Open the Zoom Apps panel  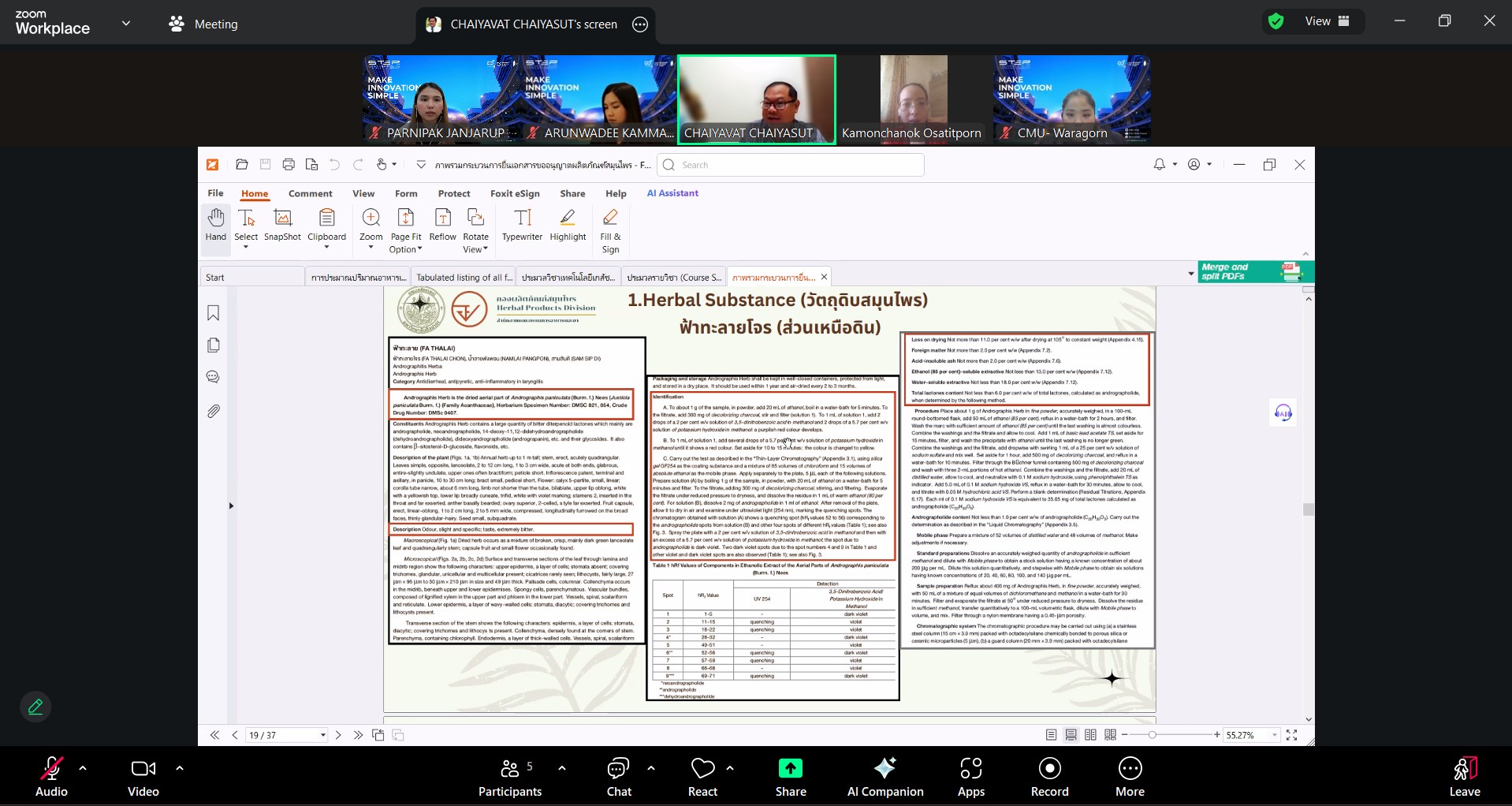pyautogui.click(x=970, y=777)
